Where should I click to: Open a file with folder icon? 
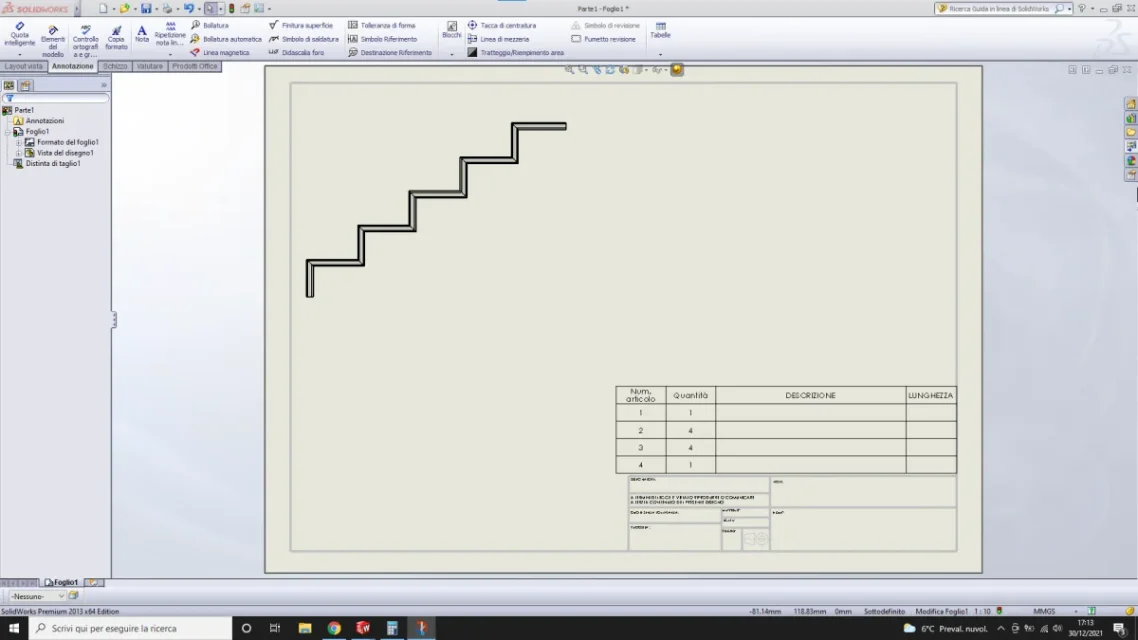[x=125, y=9]
